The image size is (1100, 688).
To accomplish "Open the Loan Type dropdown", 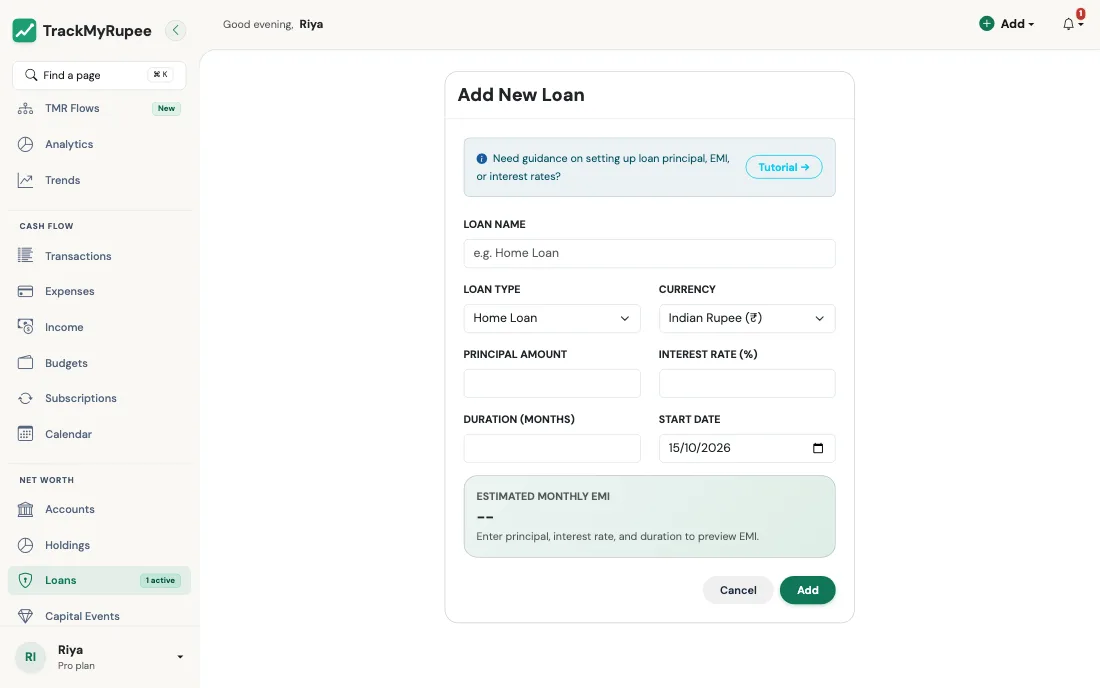I will click(551, 318).
